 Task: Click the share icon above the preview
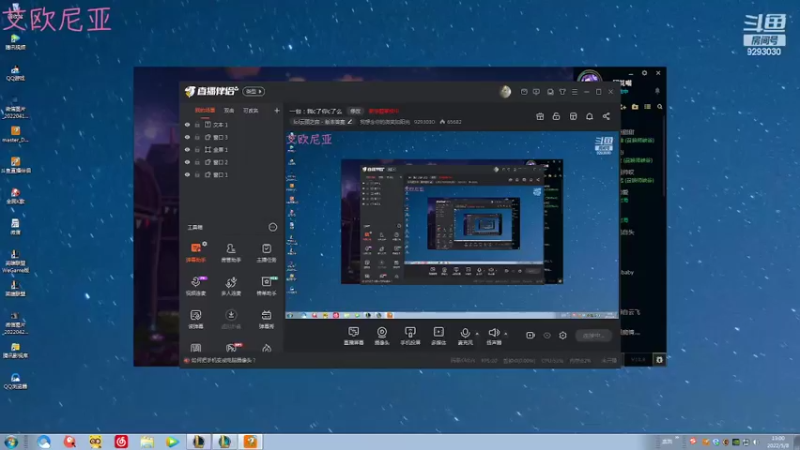point(606,116)
